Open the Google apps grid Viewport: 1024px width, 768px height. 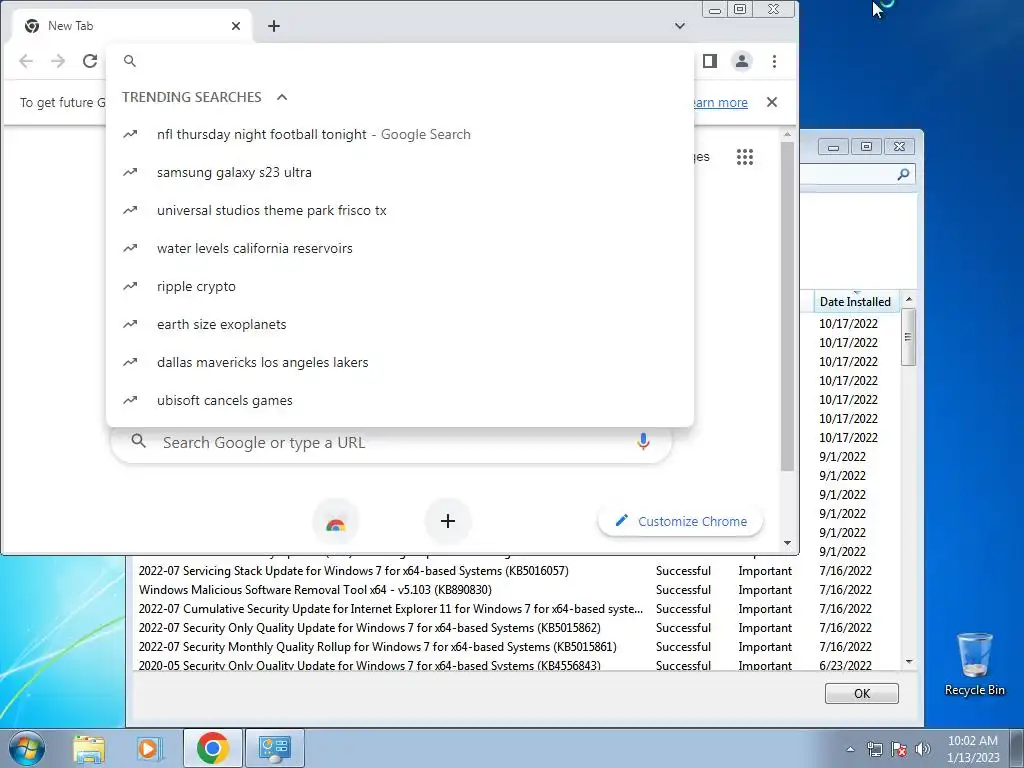(x=744, y=157)
